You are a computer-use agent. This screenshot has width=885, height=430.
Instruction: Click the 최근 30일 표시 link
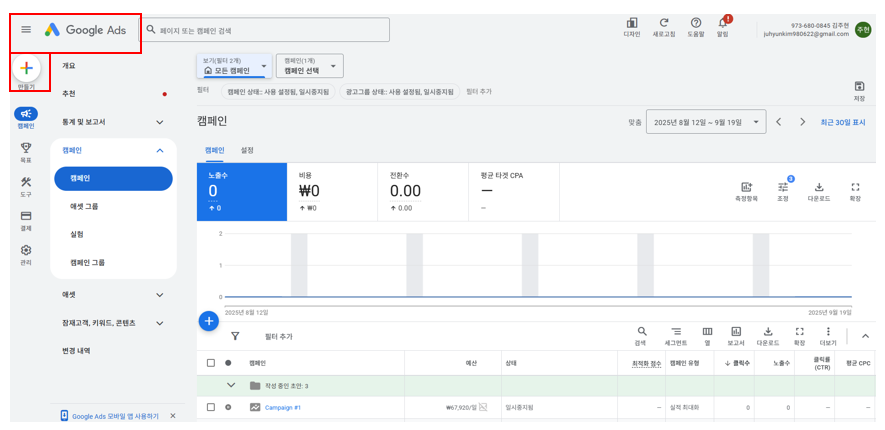pyautogui.click(x=843, y=122)
